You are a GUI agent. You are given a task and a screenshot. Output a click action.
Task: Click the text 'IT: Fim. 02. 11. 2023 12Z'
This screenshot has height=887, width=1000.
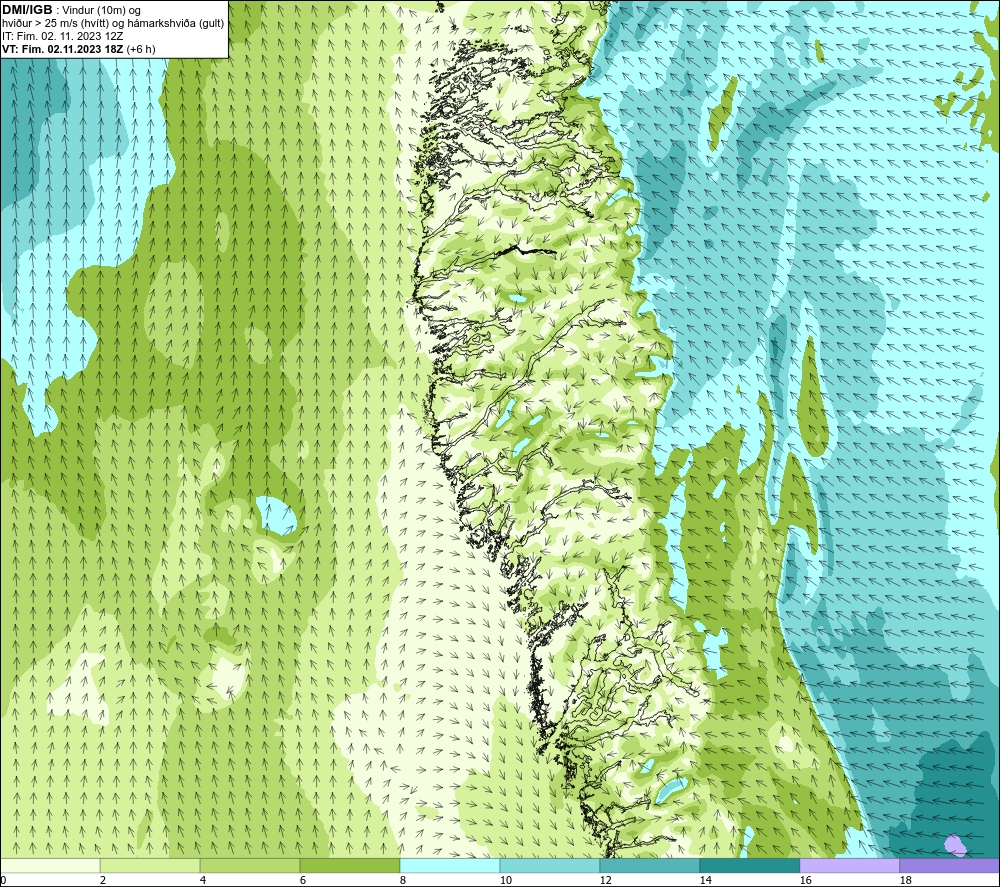pos(62,36)
